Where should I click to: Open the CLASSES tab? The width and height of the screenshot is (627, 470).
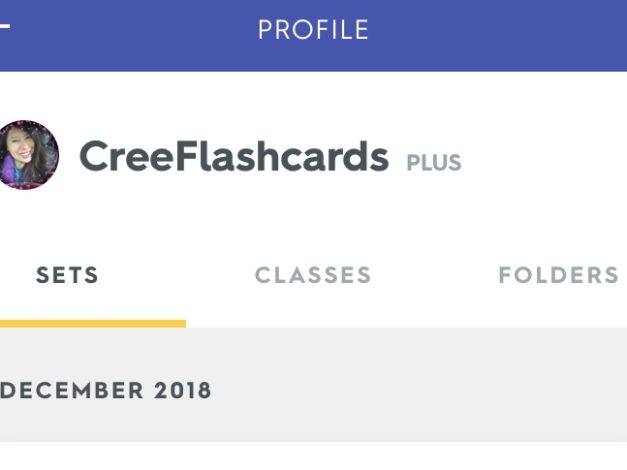(313, 276)
